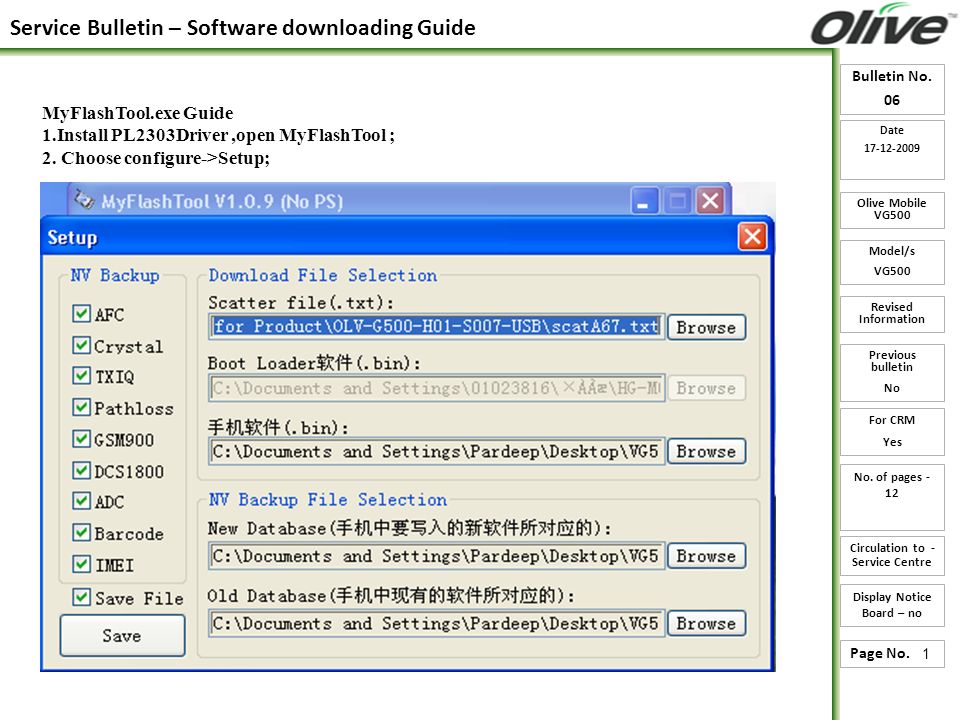960x720 pixels.
Task: Uncheck the ADC checkbox
Action: pyautogui.click(x=81, y=501)
